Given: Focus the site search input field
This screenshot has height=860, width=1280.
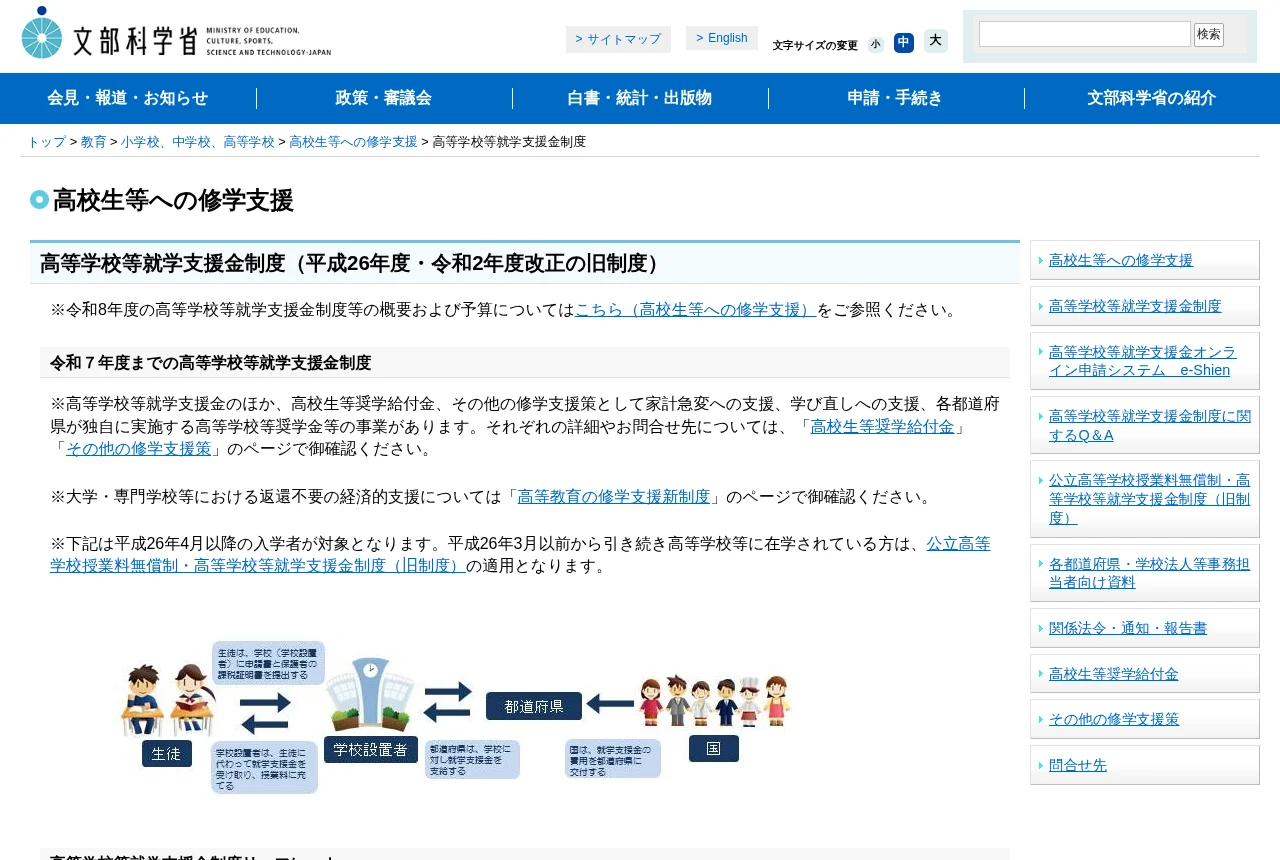Looking at the screenshot, I should tap(1085, 34).
